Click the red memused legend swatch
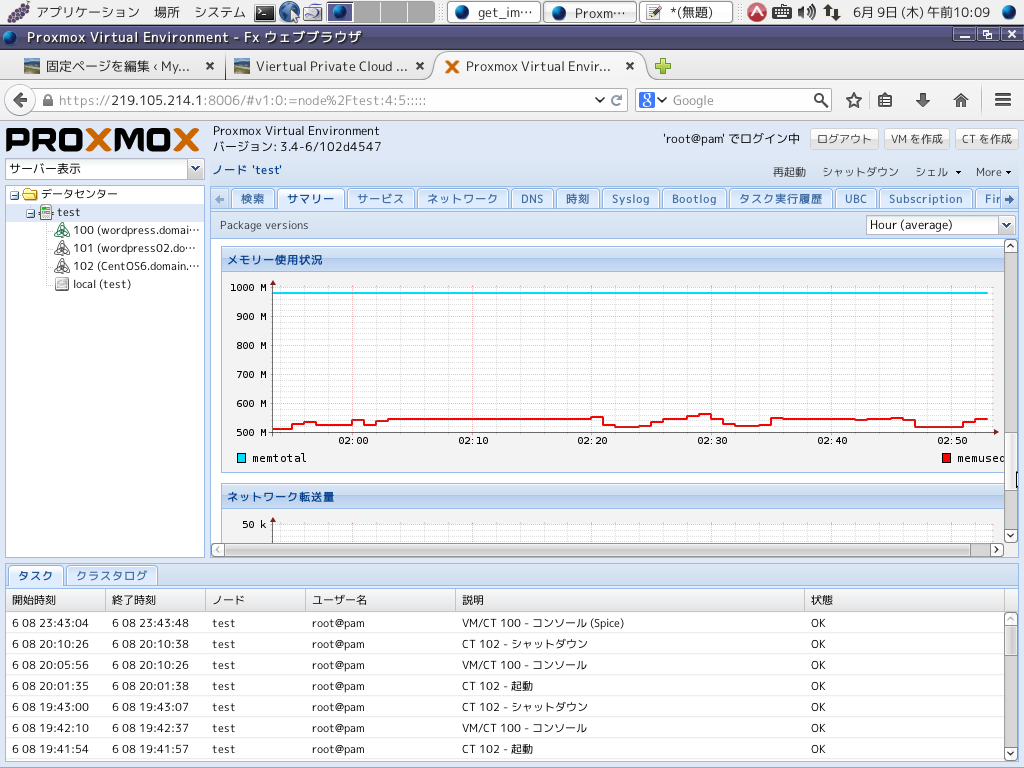This screenshot has height=768, width=1024. click(946, 458)
